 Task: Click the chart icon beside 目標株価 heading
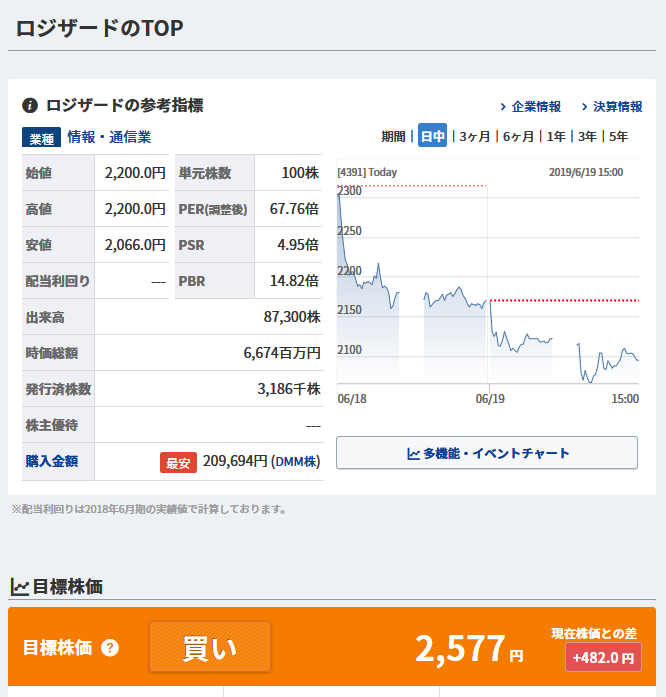click(19, 587)
